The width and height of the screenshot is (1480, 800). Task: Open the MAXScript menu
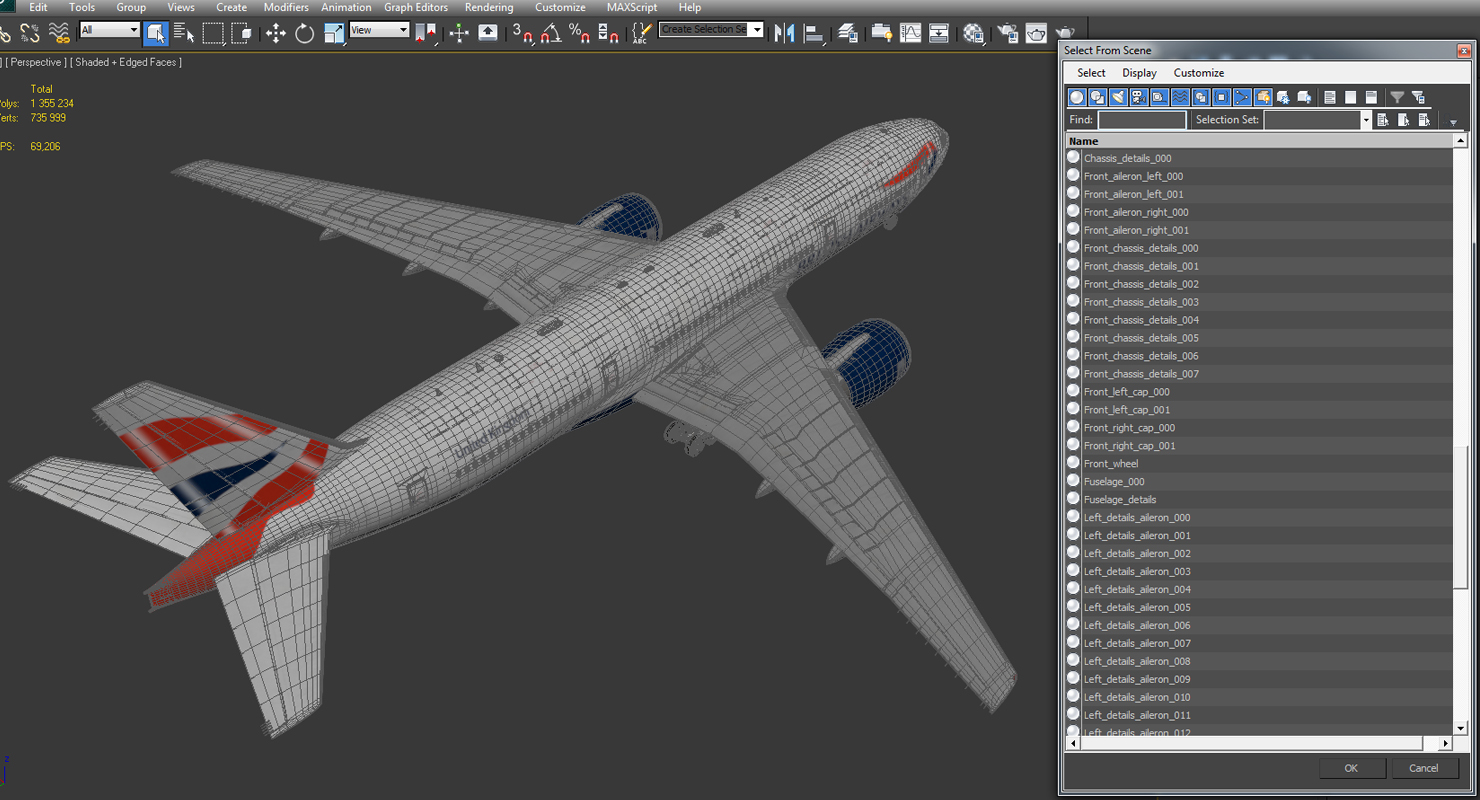coord(632,7)
